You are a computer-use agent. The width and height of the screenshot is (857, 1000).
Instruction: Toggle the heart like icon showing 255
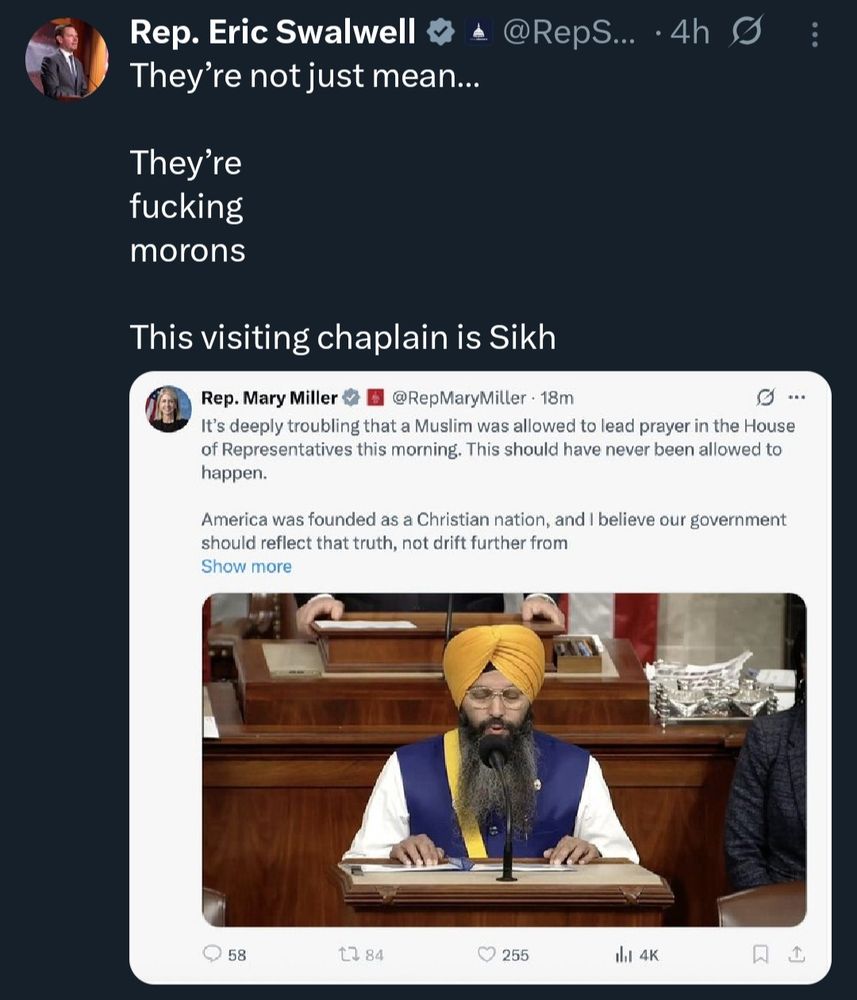click(x=487, y=955)
